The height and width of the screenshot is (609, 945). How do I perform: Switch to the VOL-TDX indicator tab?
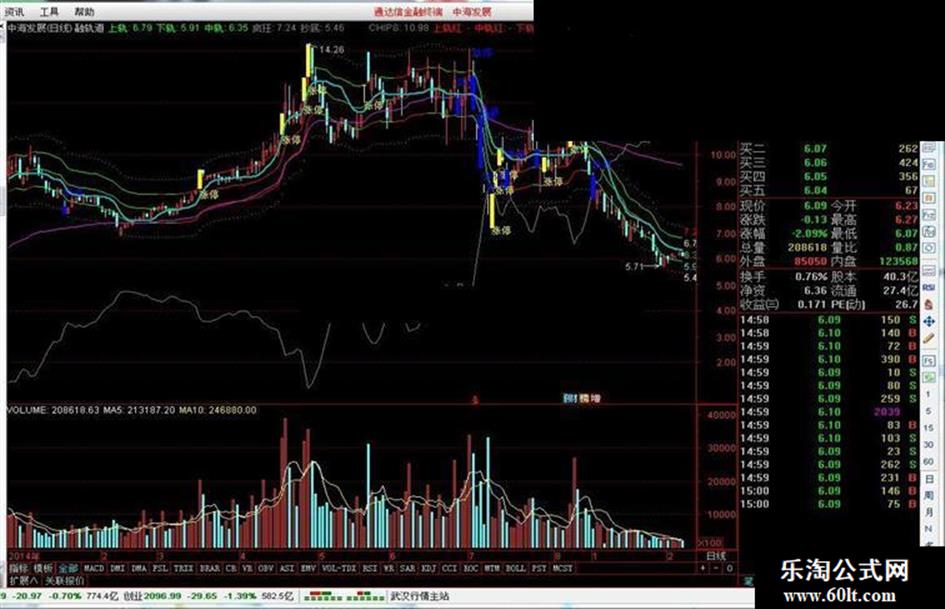click(x=339, y=568)
